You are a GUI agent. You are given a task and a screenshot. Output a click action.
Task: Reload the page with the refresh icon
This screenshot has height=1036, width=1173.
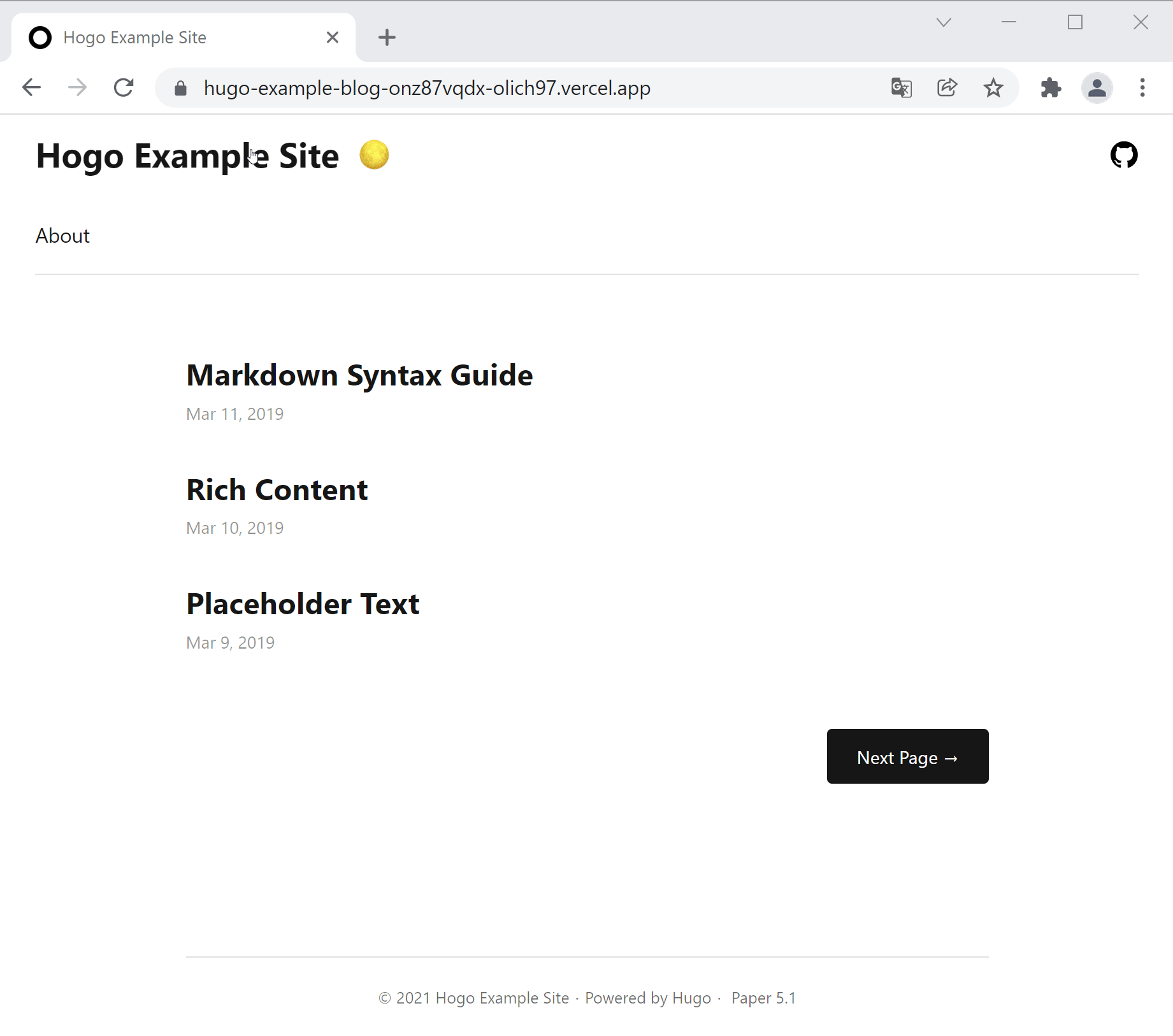pos(124,87)
